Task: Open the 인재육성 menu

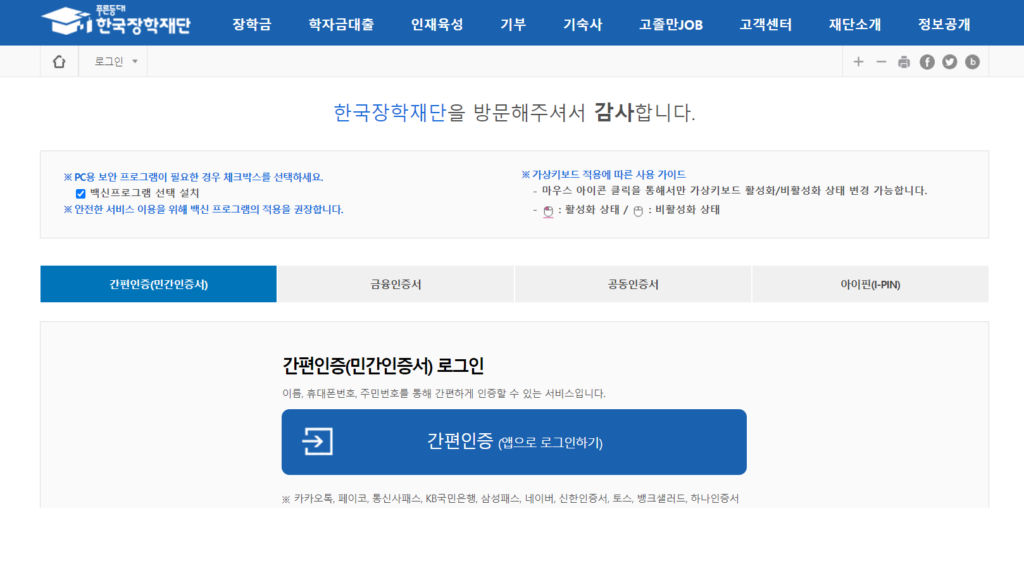Action: coord(437,24)
